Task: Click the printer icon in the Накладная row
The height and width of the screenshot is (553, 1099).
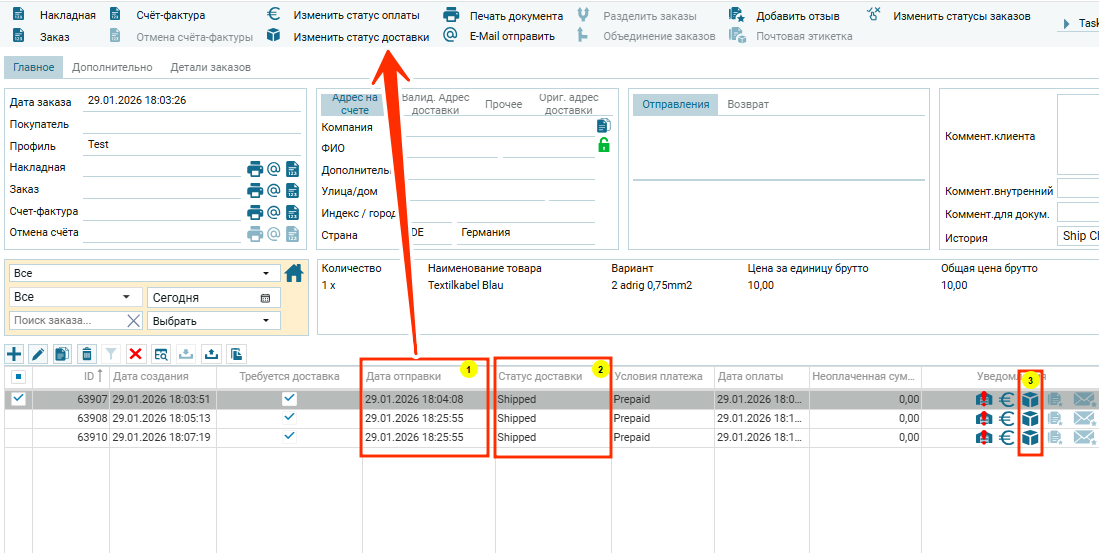Action: [x=255, y=169]
